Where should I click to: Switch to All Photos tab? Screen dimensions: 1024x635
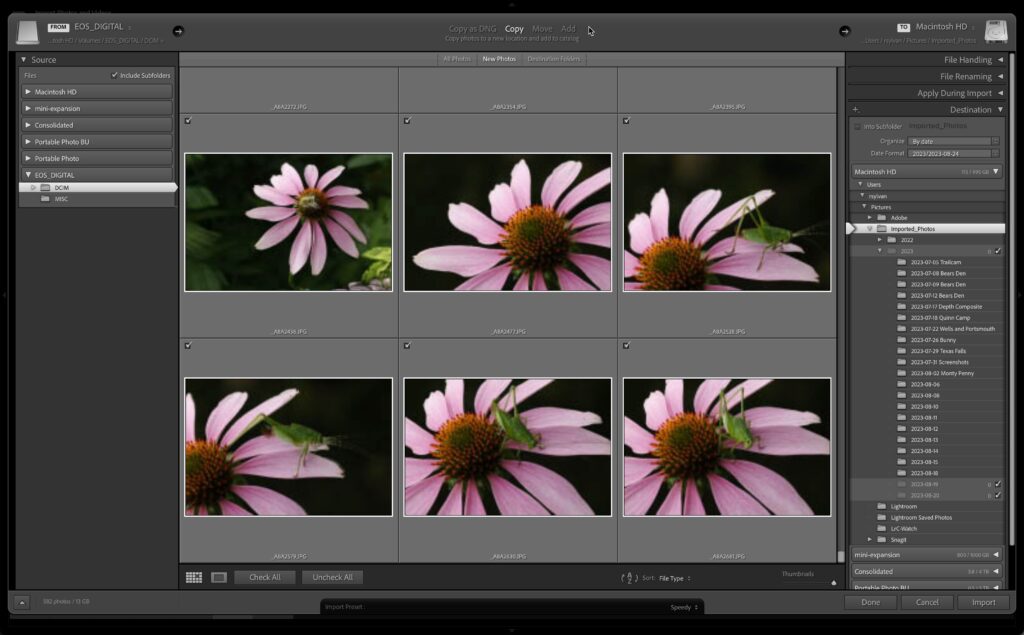(x=456, y=59)
